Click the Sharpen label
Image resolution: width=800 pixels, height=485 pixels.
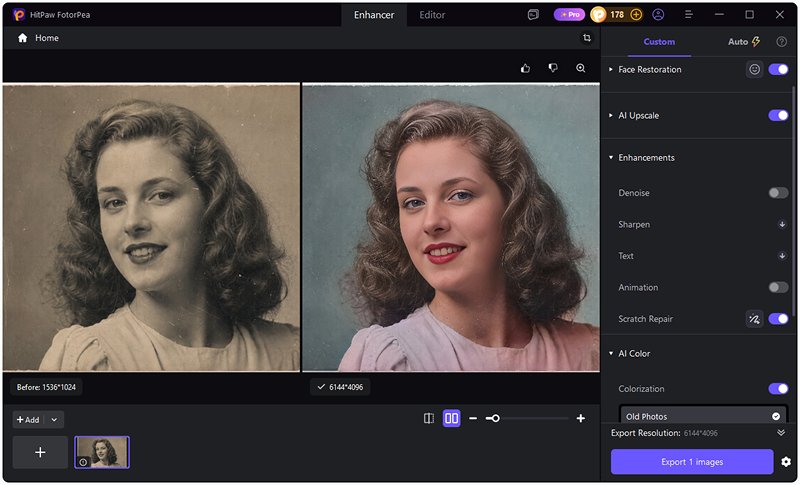tap(634, 224)
